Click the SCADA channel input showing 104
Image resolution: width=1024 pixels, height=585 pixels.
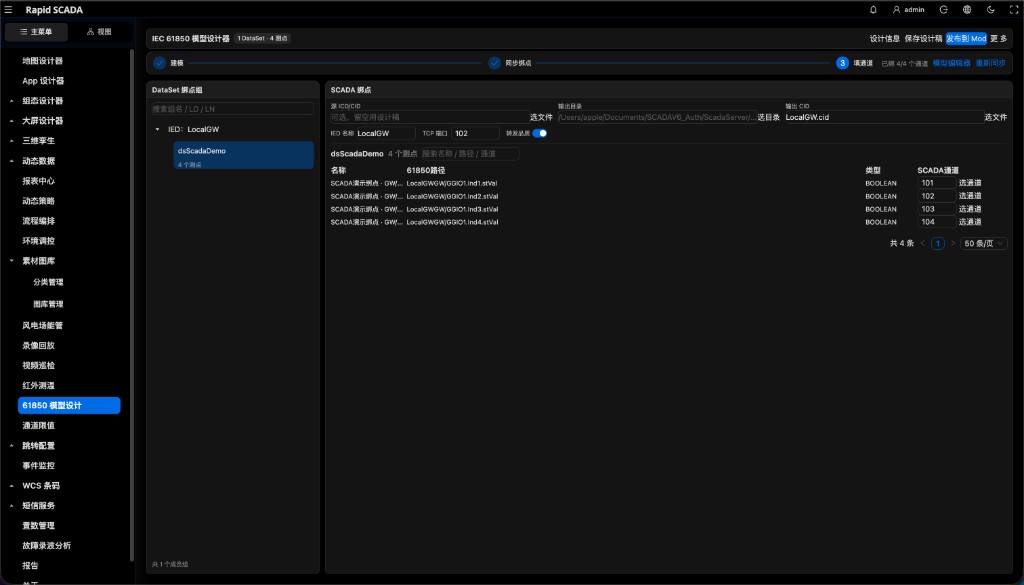(x=936, y=222)
